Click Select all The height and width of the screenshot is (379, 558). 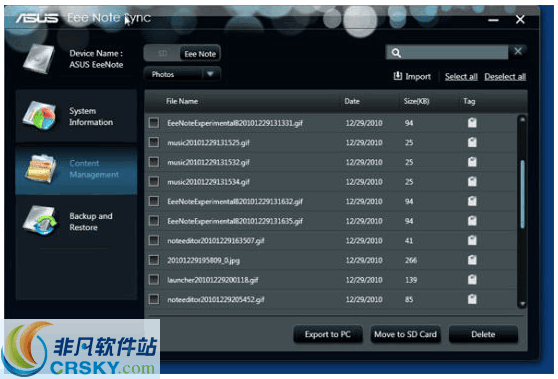pos(461,77)
